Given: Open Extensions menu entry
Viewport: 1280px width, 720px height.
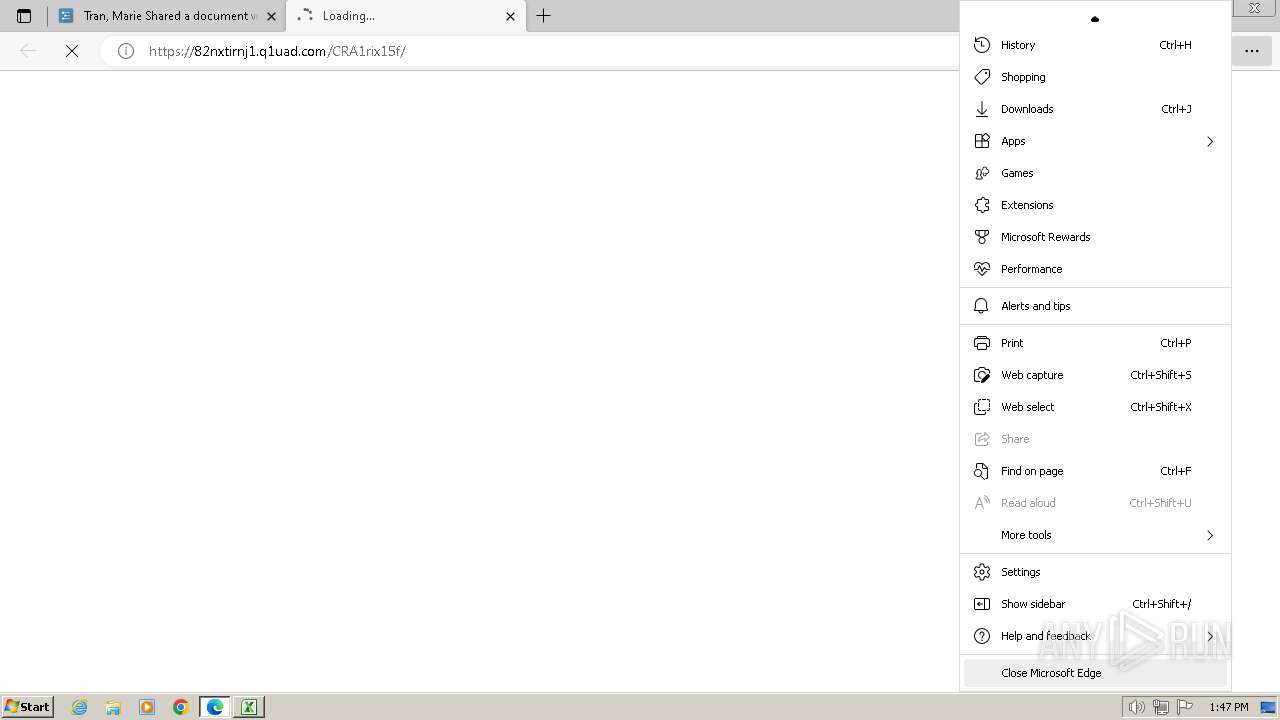Looking at the screenshot, I should 1095,205.
